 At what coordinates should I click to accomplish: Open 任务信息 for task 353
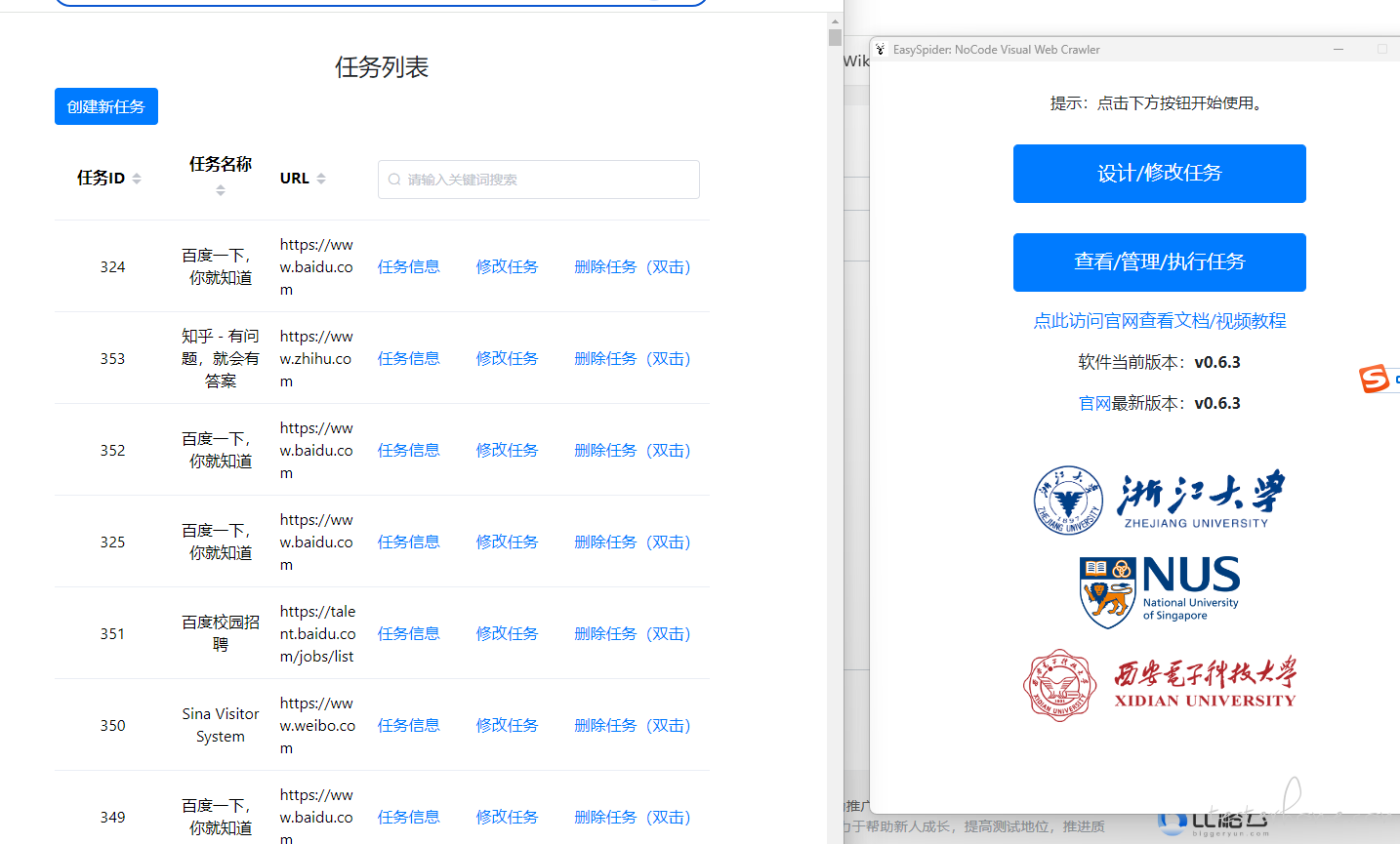[409, 358]
